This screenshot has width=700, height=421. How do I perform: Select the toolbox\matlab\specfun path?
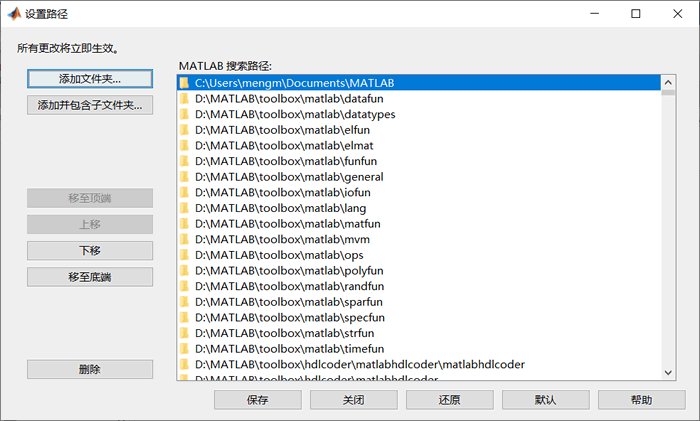click(x=419, y=317)
